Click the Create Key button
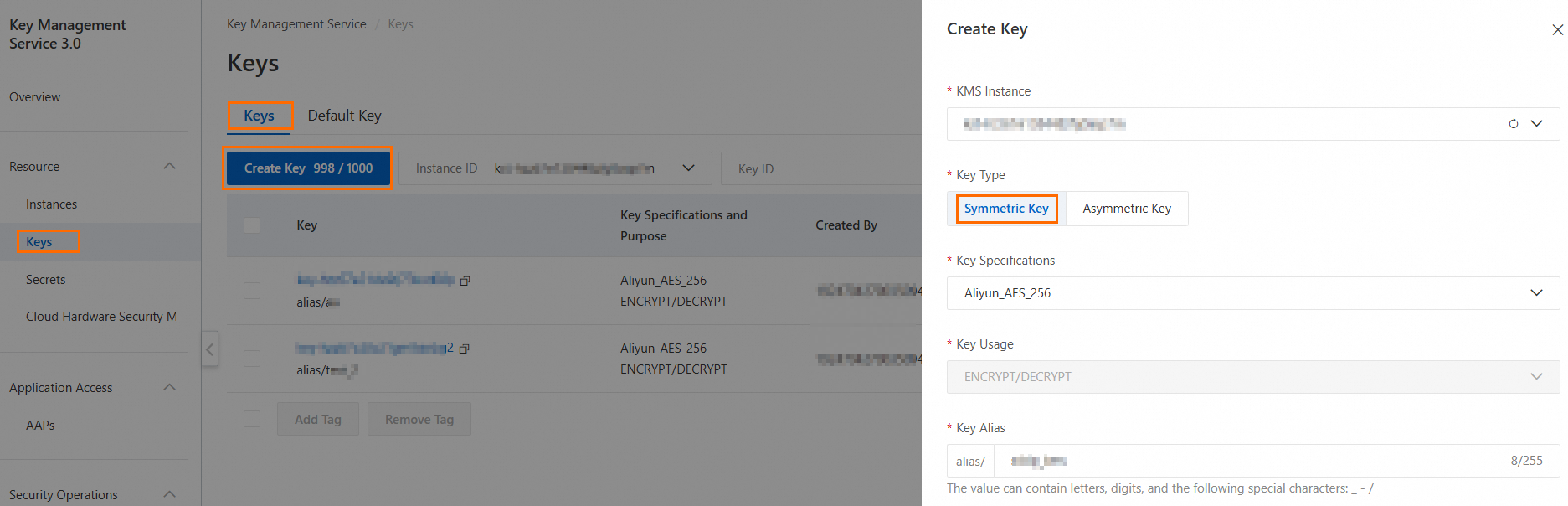This screenshot has height=506, width=1568. (308, 168)
